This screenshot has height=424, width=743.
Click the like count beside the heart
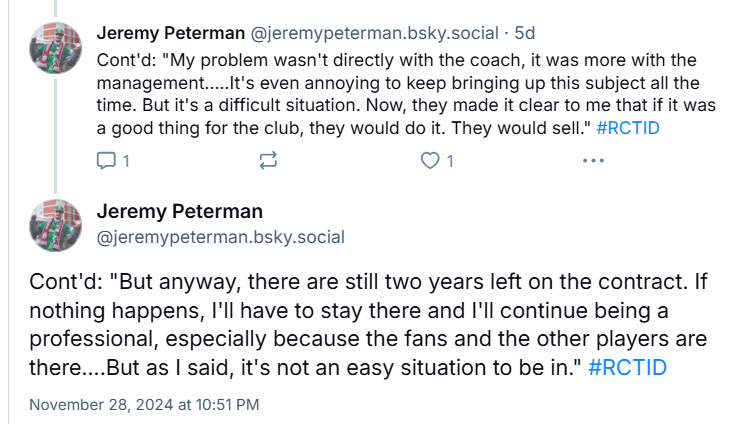pyautogui.click(x=450, y=160)
